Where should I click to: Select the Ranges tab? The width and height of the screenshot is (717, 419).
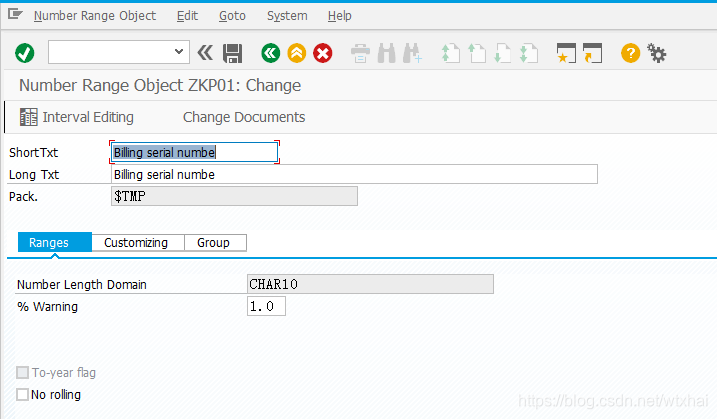pos(55,242)
